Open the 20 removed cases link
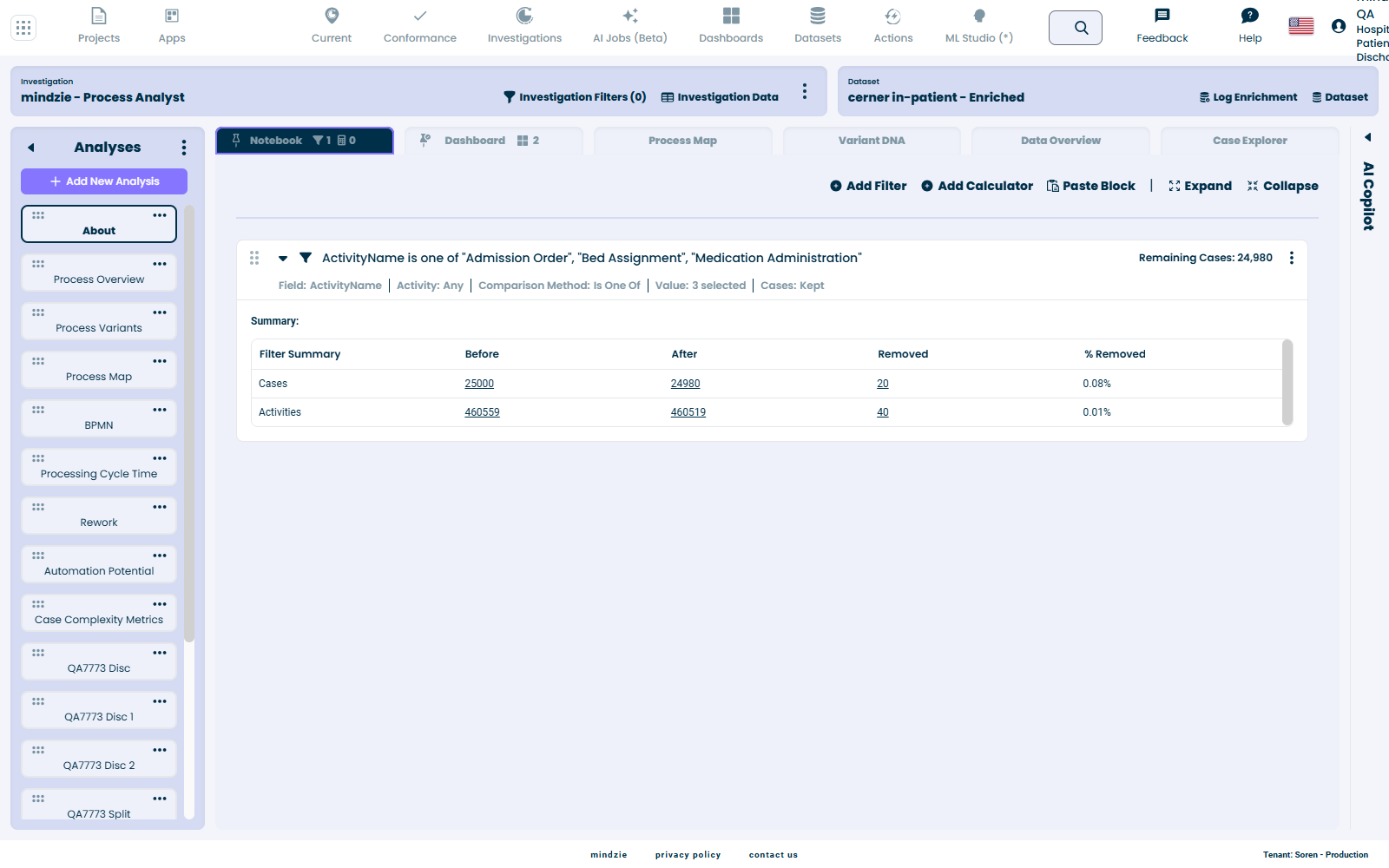The height and width of the screenshot is (868, 1389). click(x=883, y=384)
